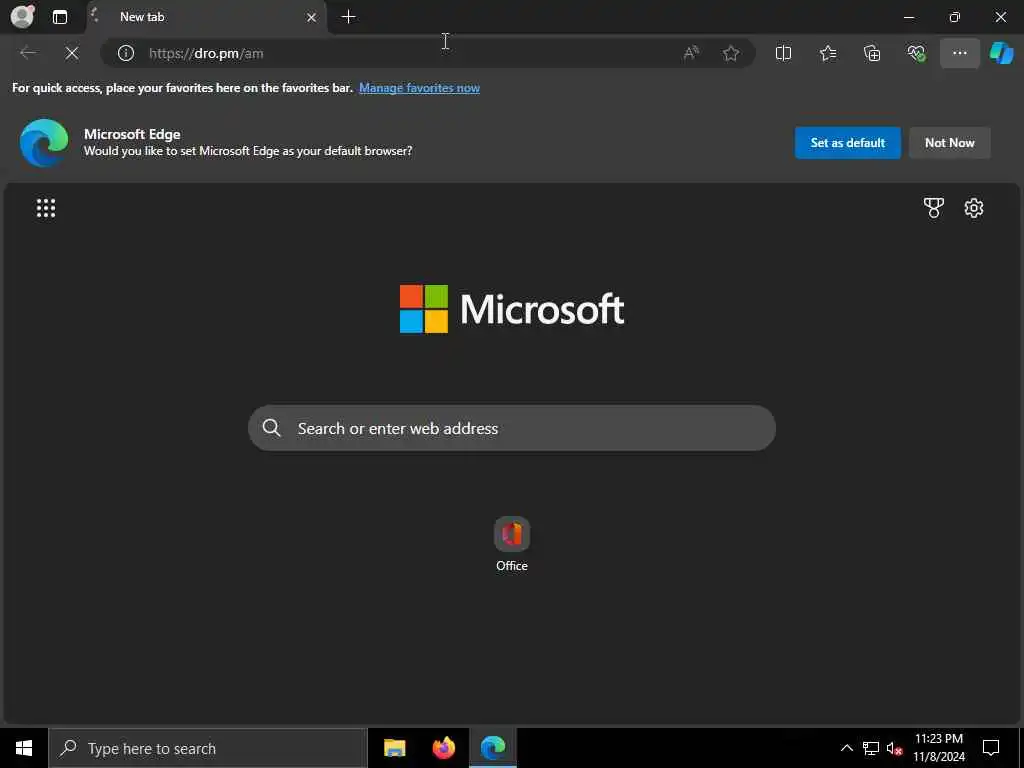
Task: Open Microsoft Rewards trophy icon
Action: pos(934,208)
